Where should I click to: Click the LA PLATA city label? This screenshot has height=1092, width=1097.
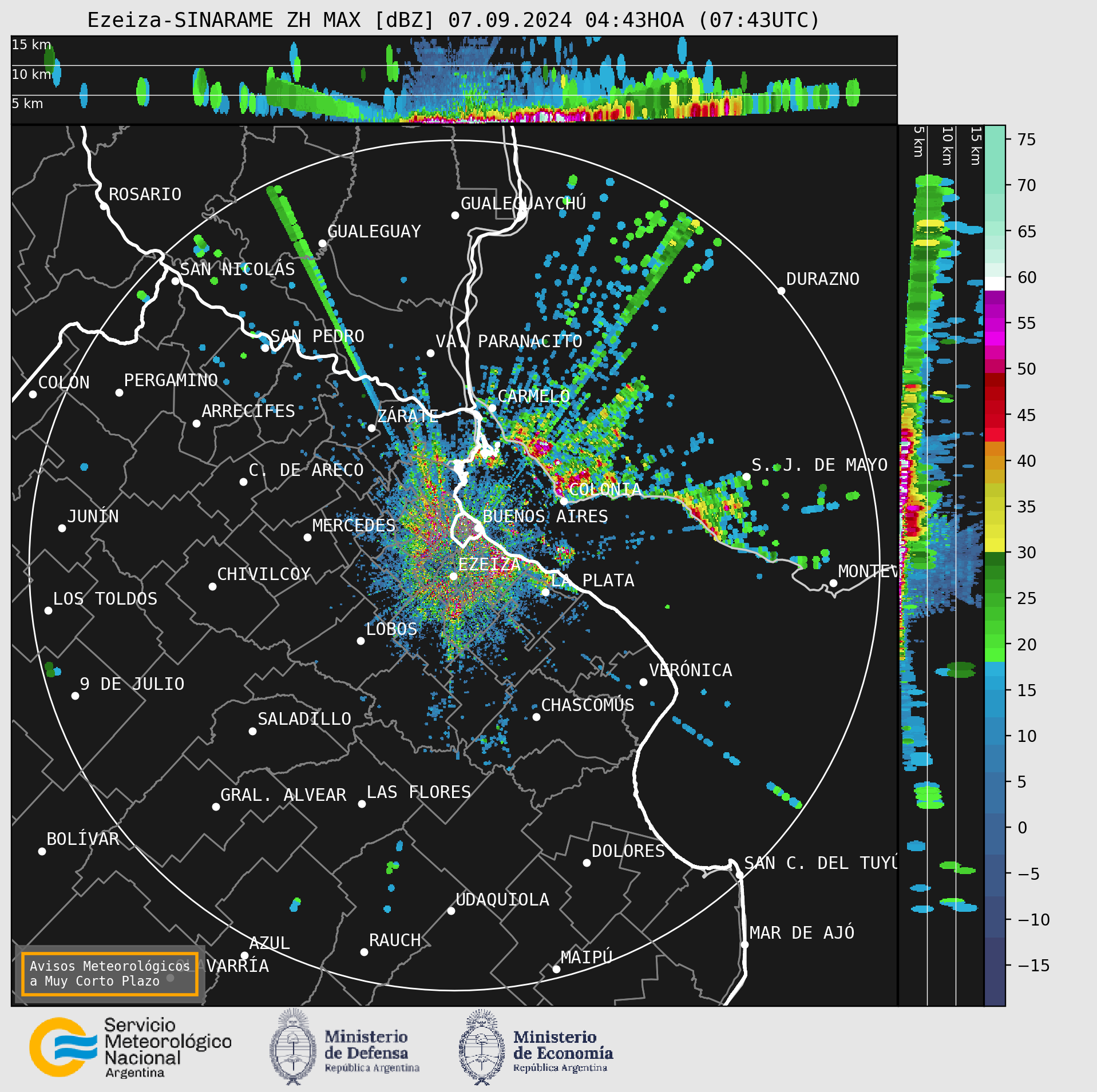coord(592,581)
